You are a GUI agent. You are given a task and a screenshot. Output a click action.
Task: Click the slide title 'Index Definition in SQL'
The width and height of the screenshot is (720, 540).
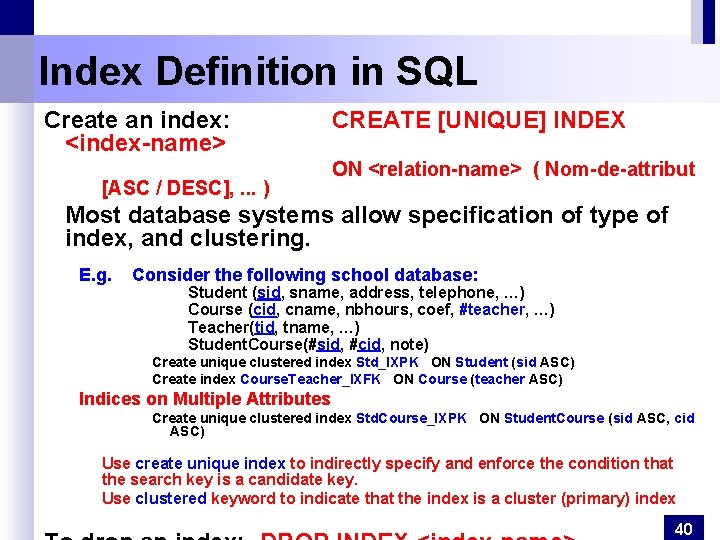tap(258, 71)
